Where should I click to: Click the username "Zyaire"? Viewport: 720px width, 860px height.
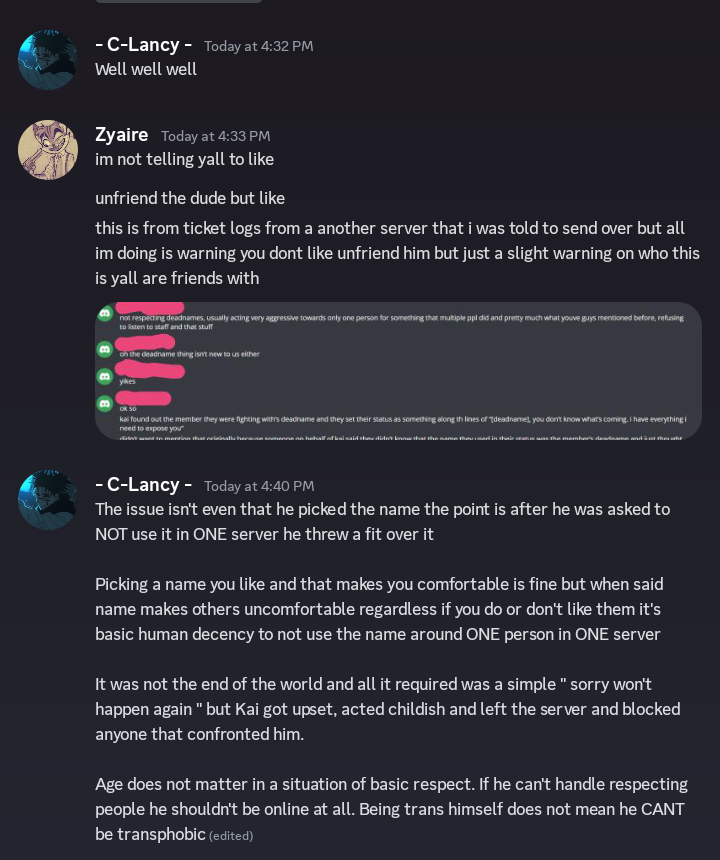121,135
